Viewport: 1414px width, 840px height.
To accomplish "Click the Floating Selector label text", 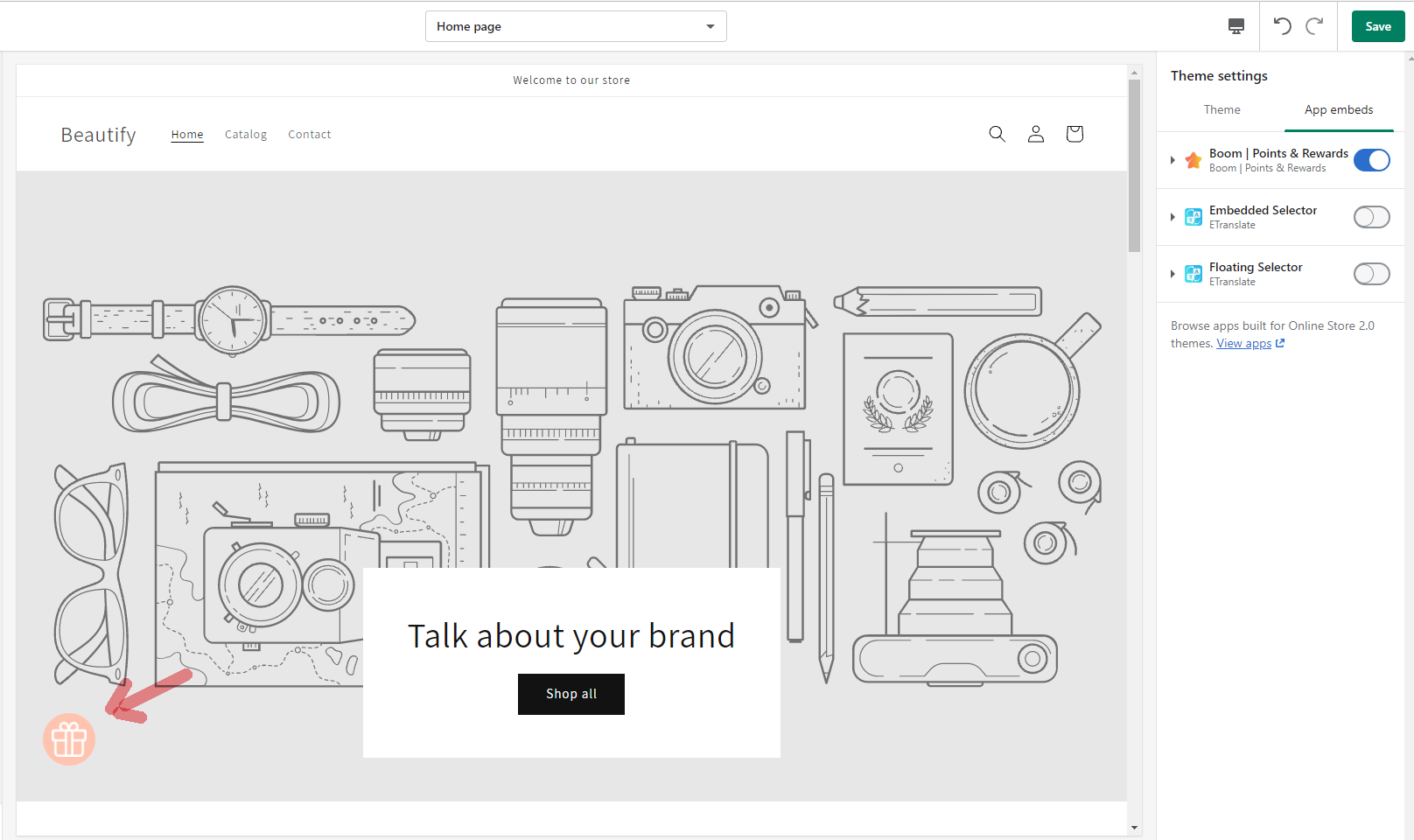I will click(x=1256, y=268).
